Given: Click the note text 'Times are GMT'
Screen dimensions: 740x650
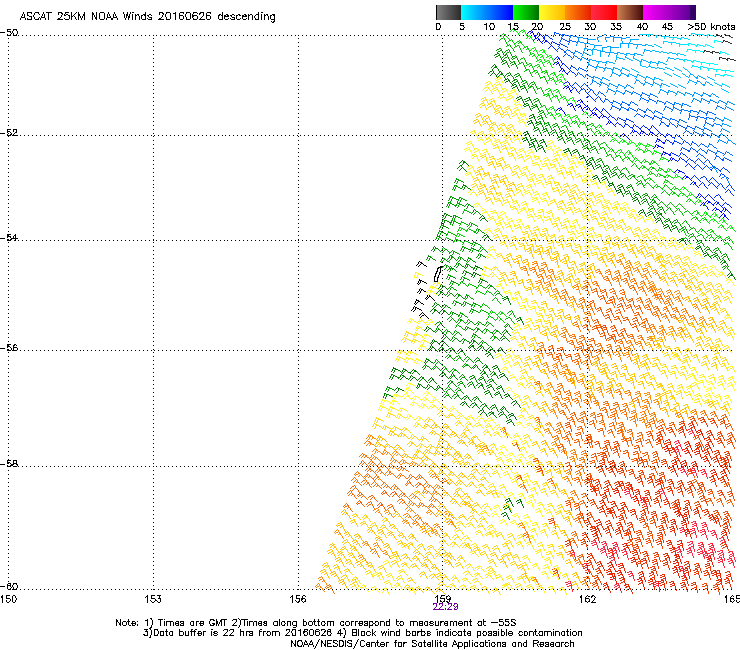Looking at the screenshot, I should point(193,623).
